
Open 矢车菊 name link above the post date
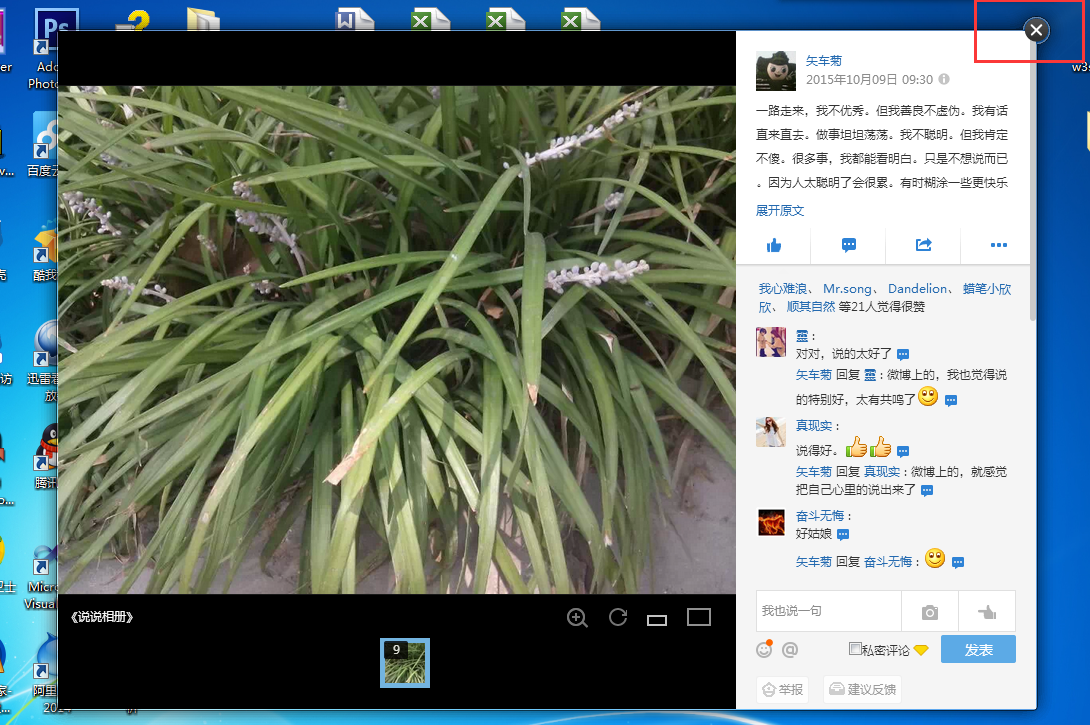click(x=824, y=60)
